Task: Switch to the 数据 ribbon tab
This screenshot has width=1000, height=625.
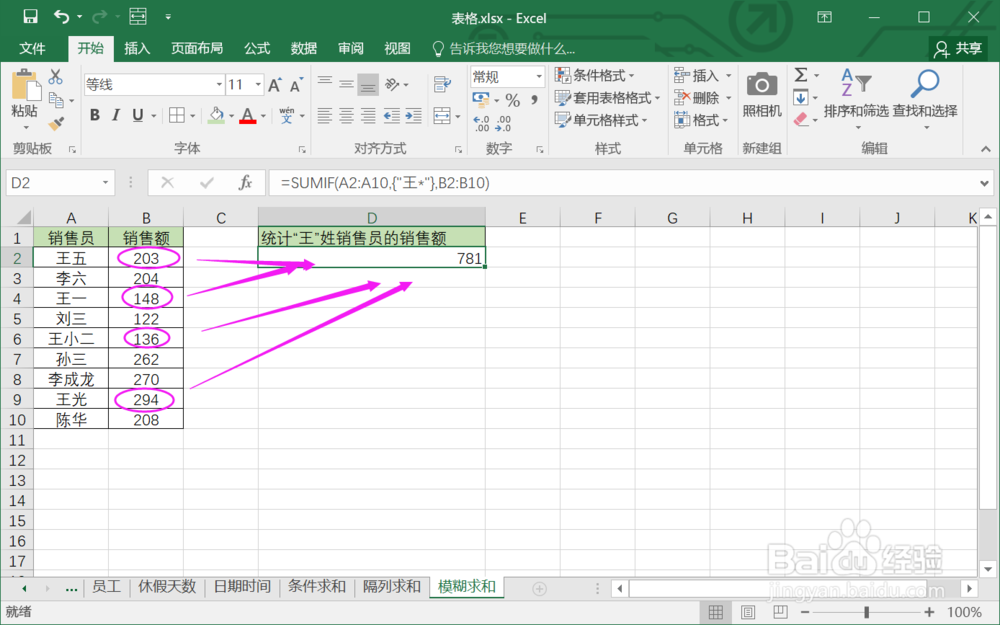Action: (x=304, y=48)
